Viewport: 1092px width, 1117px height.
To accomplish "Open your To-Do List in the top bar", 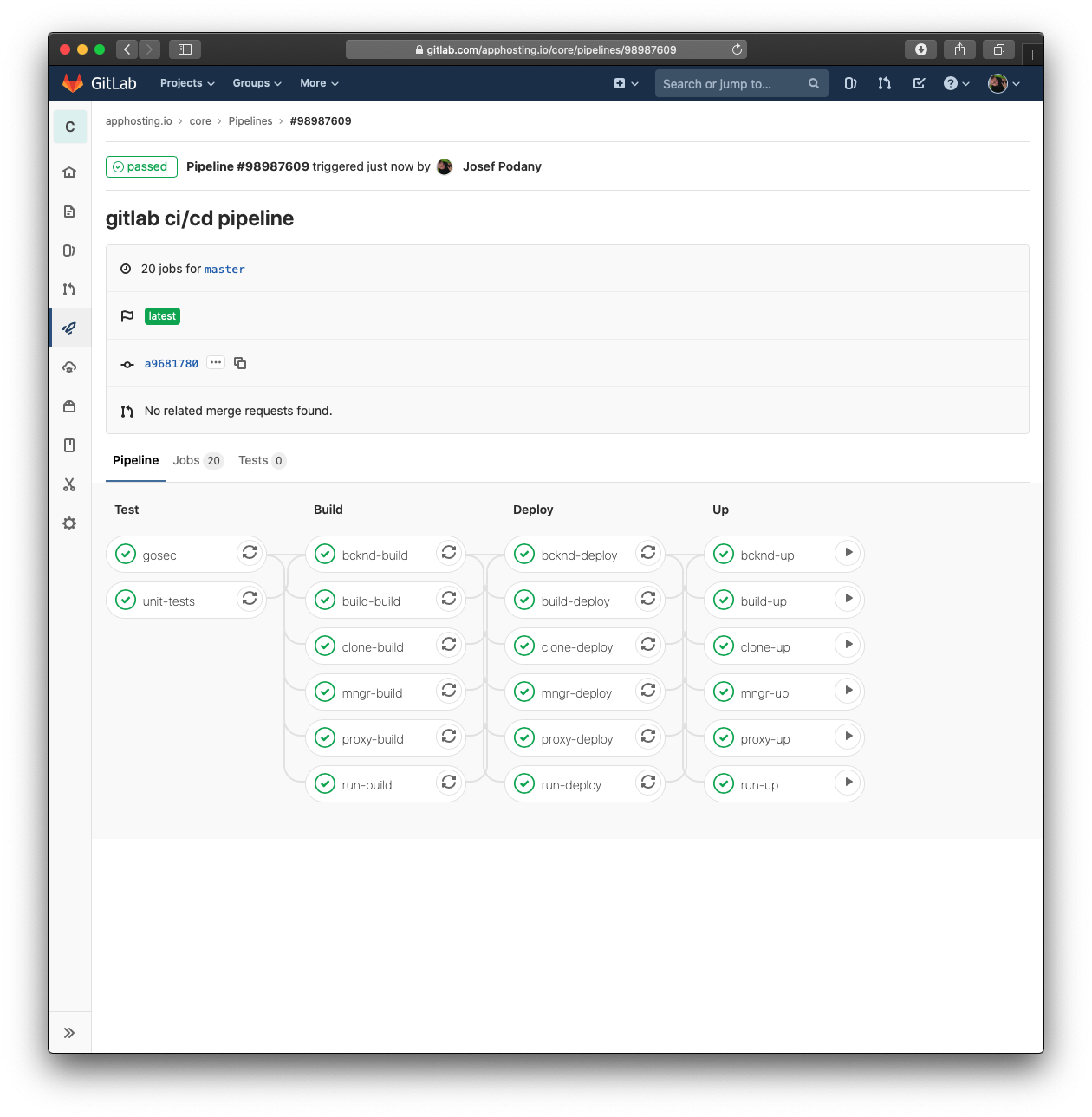I will click(x=919, y=83).
